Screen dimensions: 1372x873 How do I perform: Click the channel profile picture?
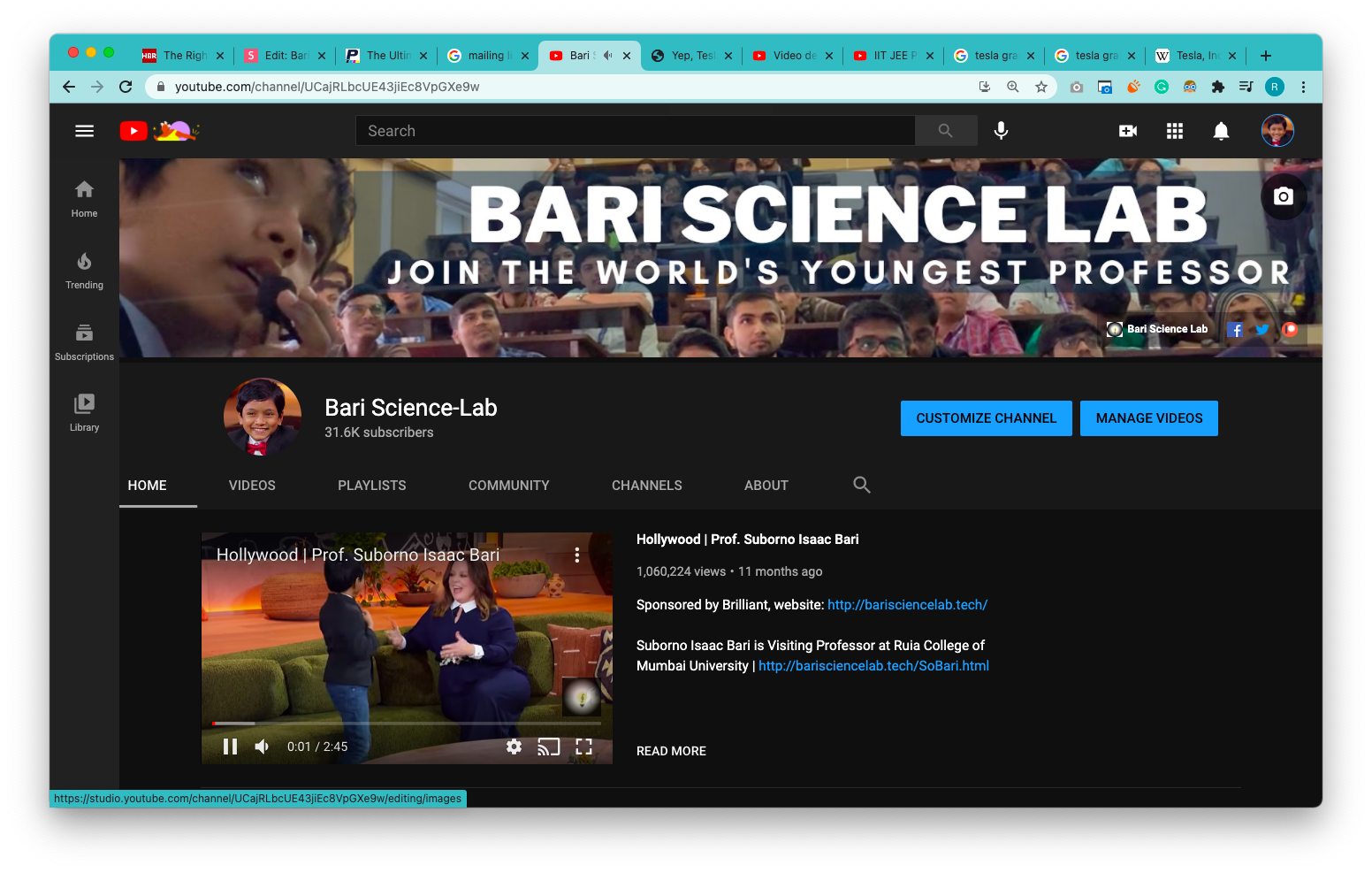(263, 417)
